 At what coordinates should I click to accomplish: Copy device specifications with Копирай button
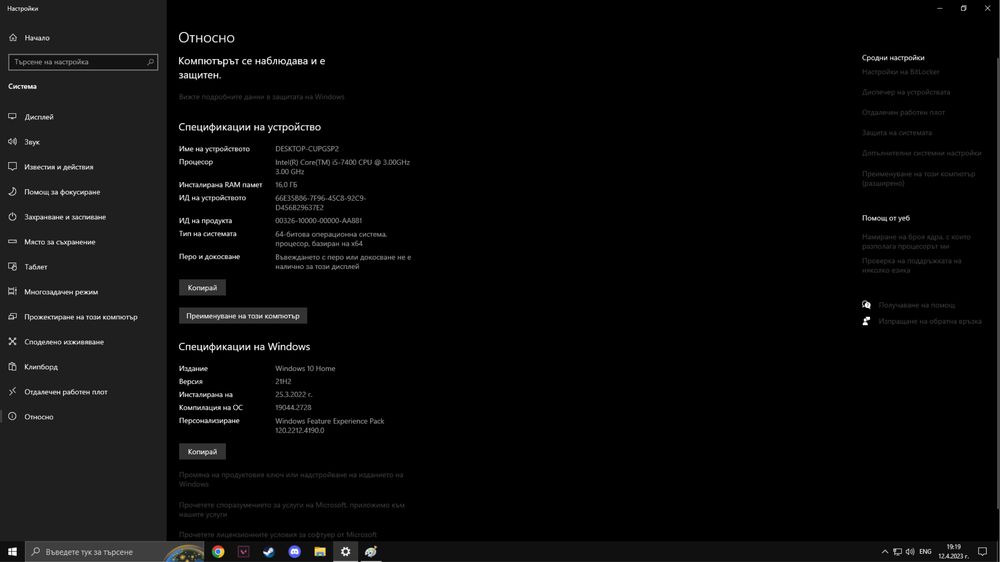(202, 288)
